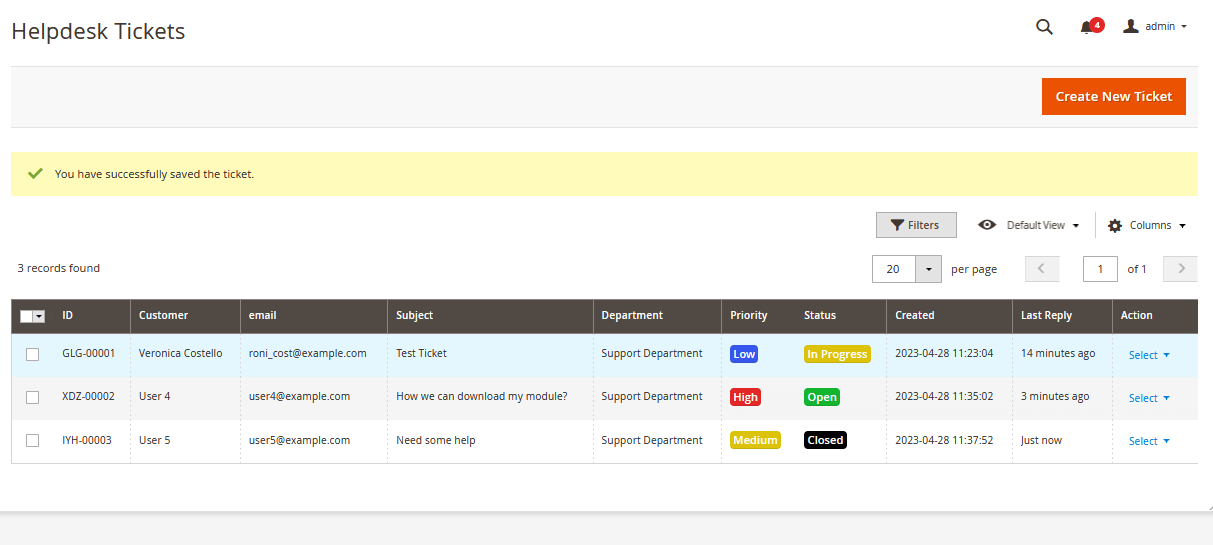1213x545 pixels.
Task: Click the Filters funnel button
Action: [x=915, y=225]
